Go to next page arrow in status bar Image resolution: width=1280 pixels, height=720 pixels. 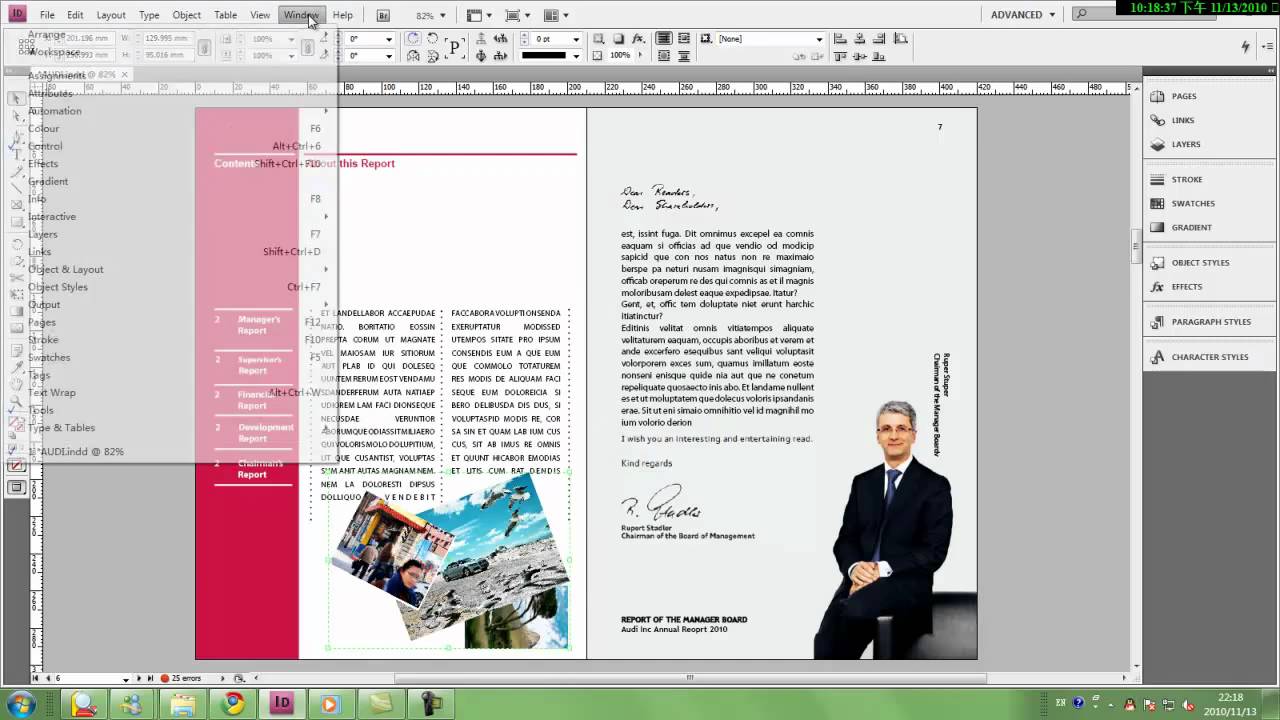[x=139, y=678]
